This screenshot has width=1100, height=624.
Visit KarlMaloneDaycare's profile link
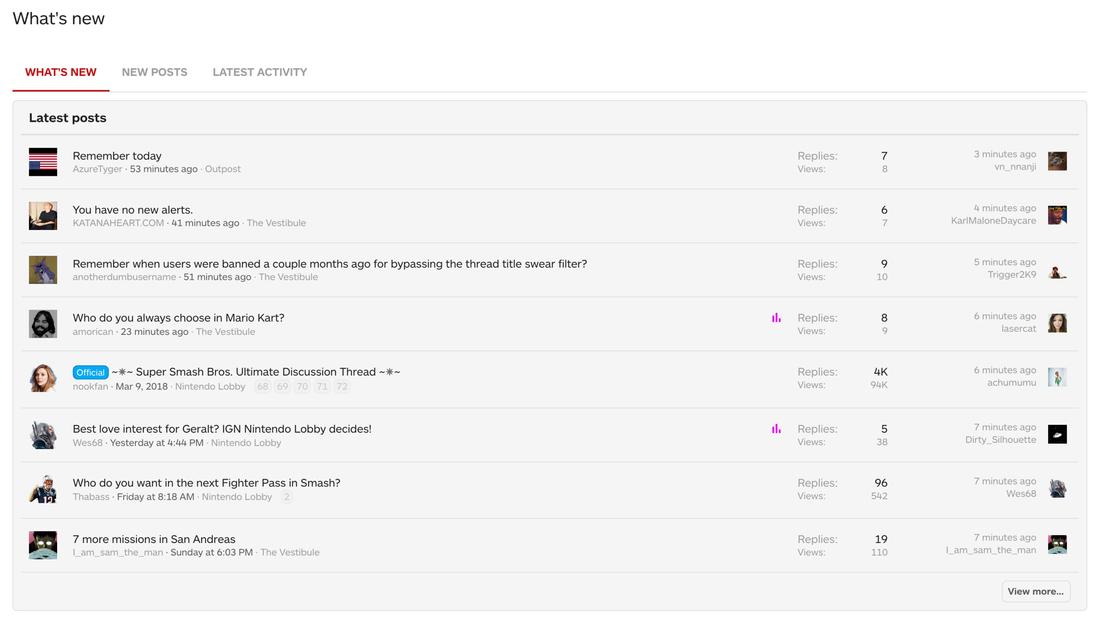(993, 221)
